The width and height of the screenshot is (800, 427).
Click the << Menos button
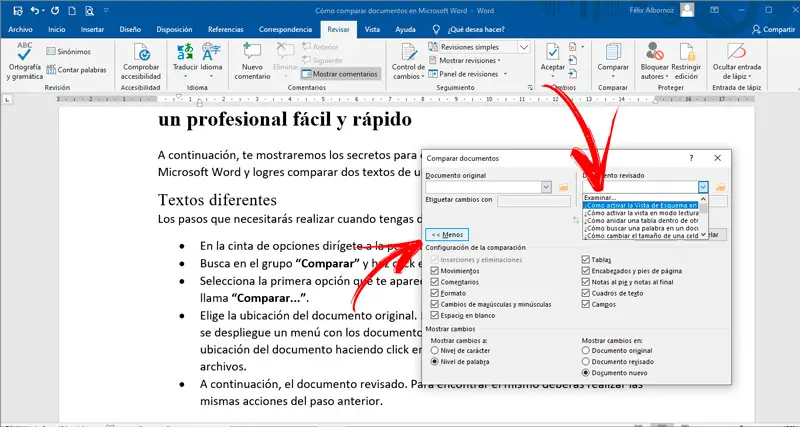[447, 235]
